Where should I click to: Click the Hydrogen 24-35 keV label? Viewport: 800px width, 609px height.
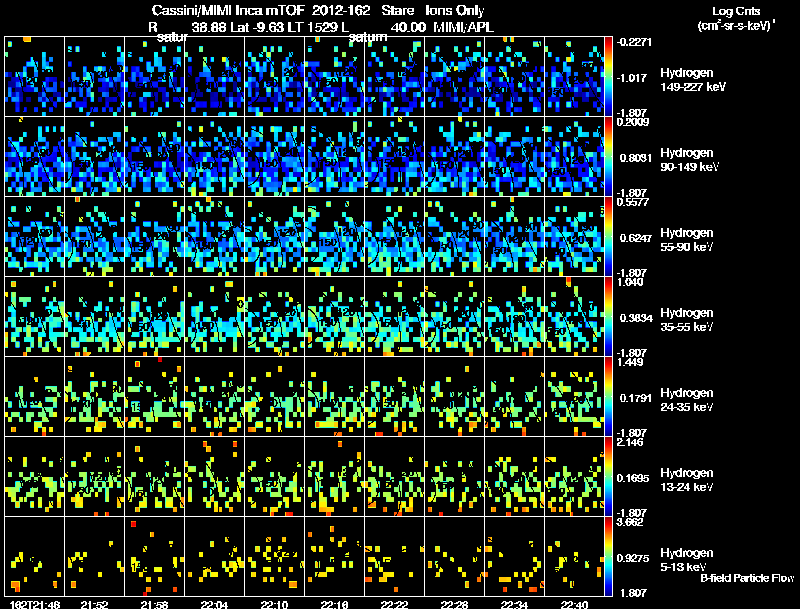point(687,400)
